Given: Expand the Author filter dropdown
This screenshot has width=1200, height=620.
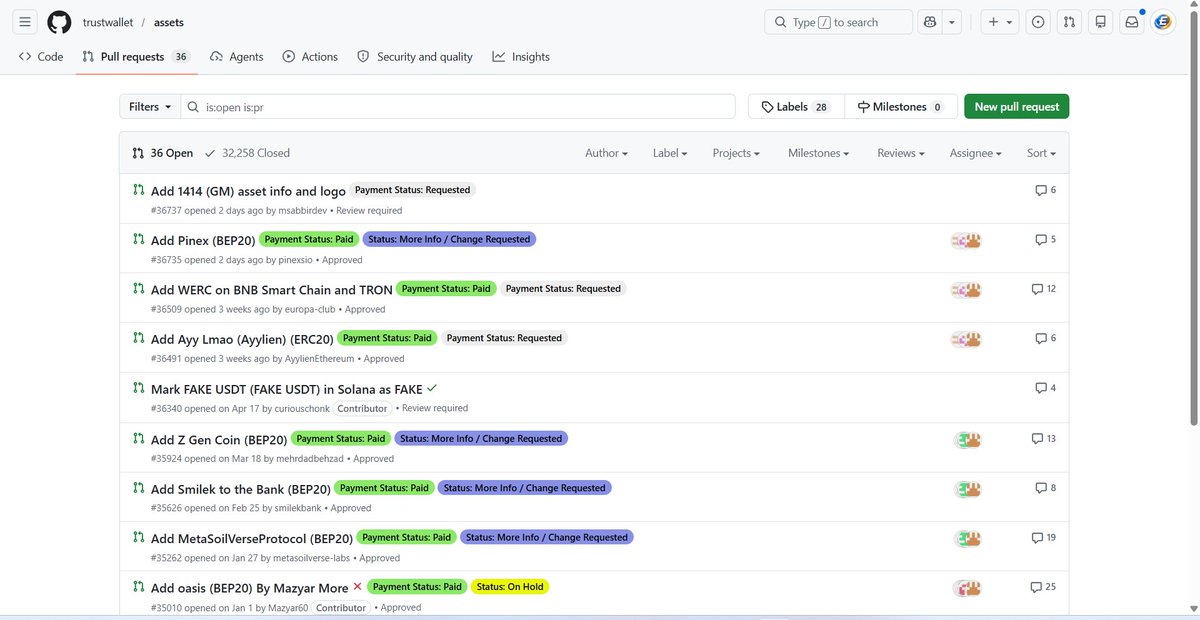Looking at the screenshot, I should (x=606, y=153).
